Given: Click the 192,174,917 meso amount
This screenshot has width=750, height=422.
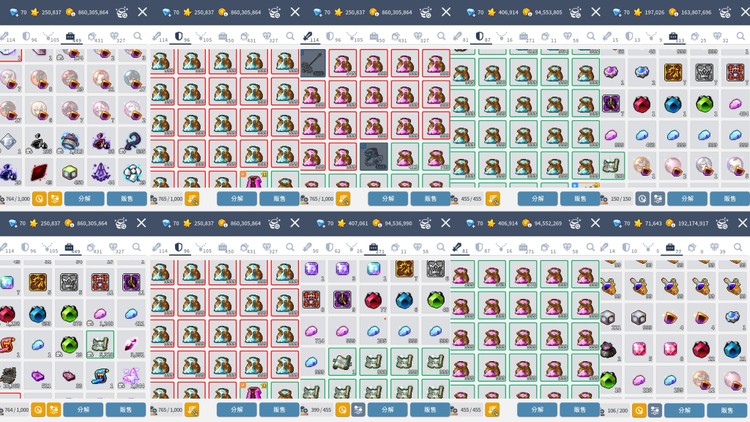Looking at the screenshot, I should click(x=694, y=223).
